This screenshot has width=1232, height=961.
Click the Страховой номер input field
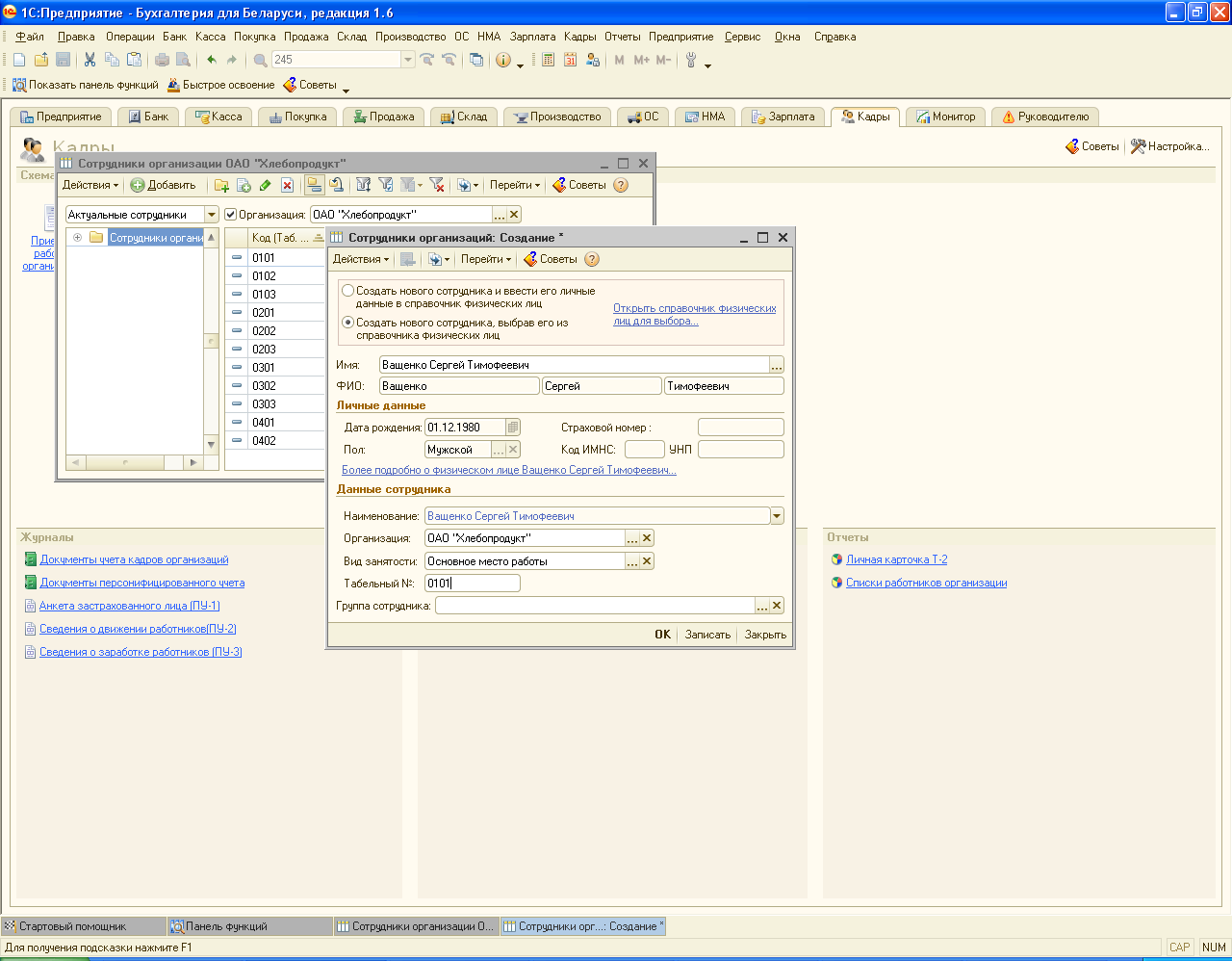click(x=740, y=428)
